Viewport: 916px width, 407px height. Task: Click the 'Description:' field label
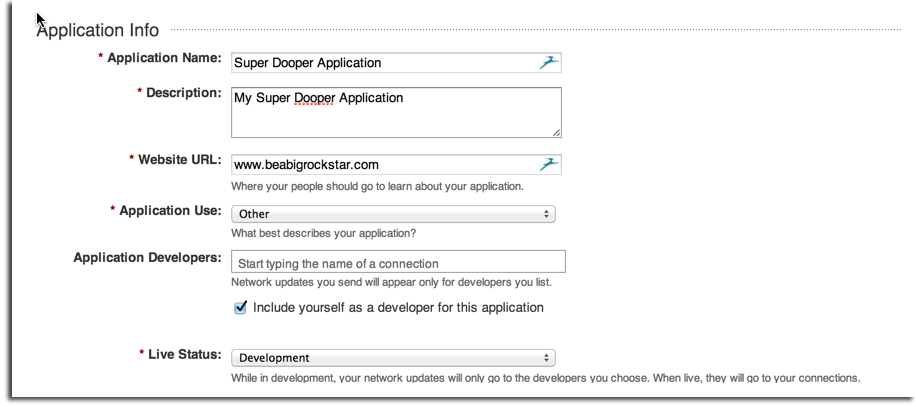(x=183, y=93)
